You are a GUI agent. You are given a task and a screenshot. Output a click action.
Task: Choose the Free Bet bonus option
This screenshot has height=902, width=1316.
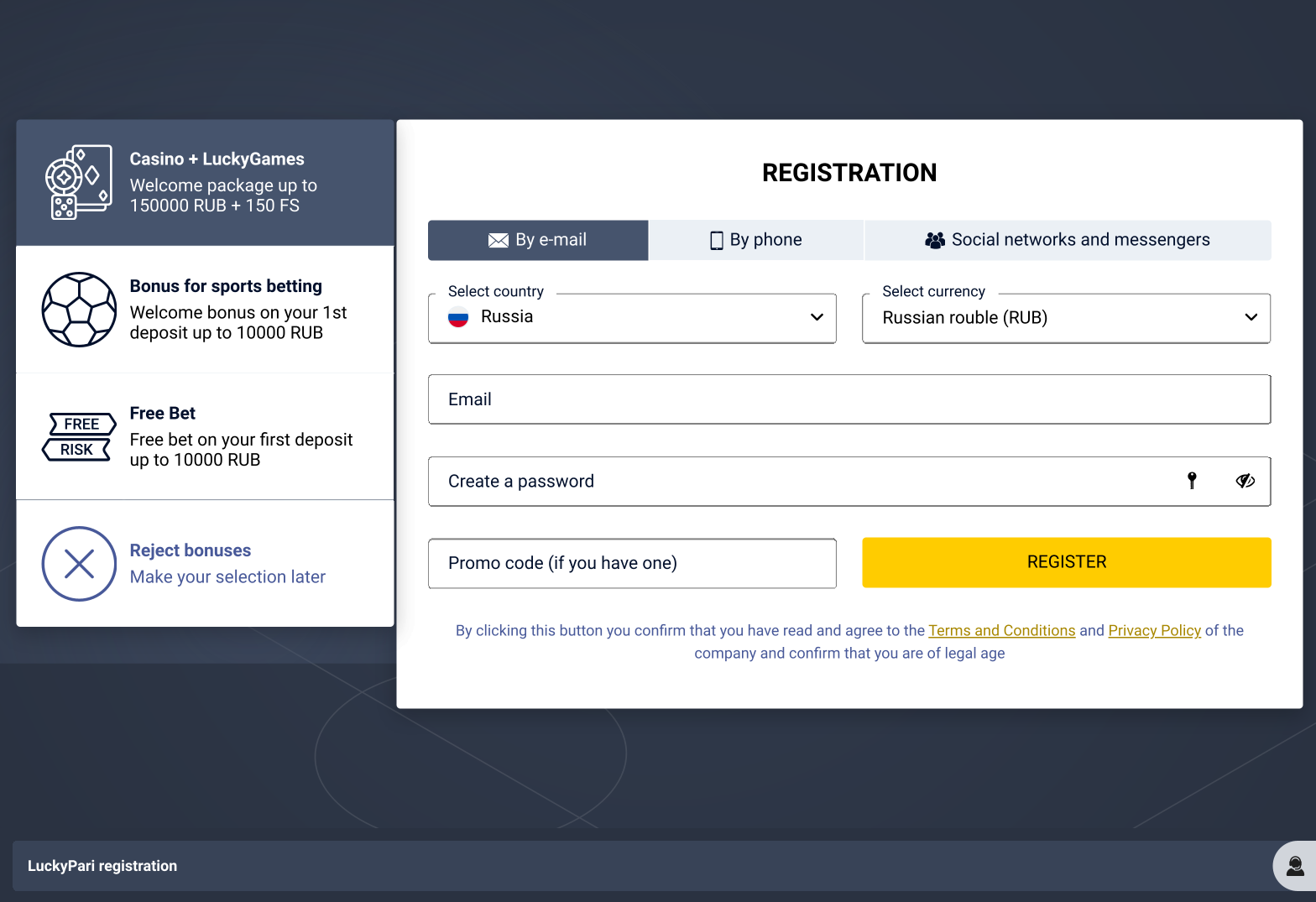[205, 437]
